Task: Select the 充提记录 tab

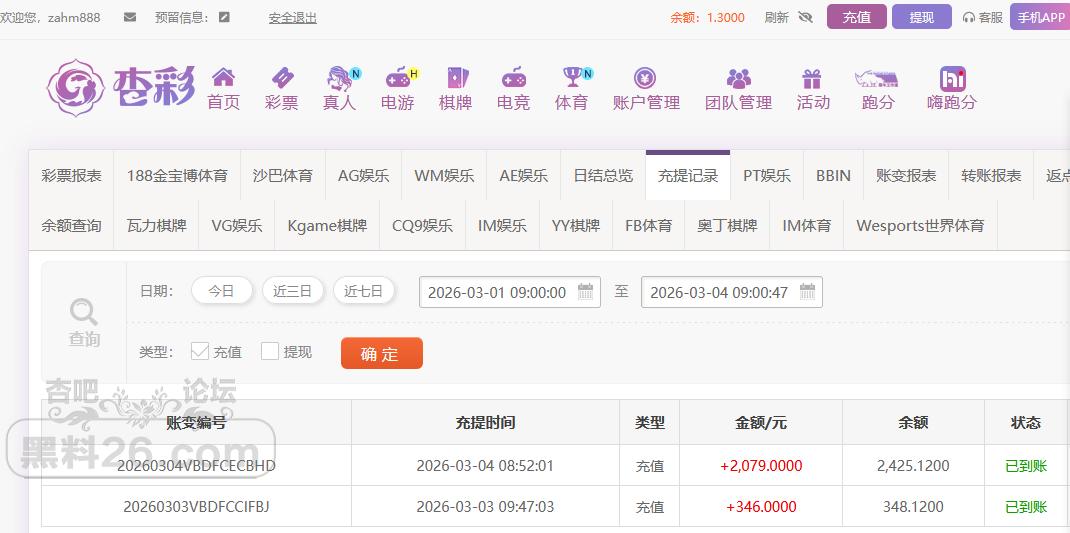Action: coord(688,175)
